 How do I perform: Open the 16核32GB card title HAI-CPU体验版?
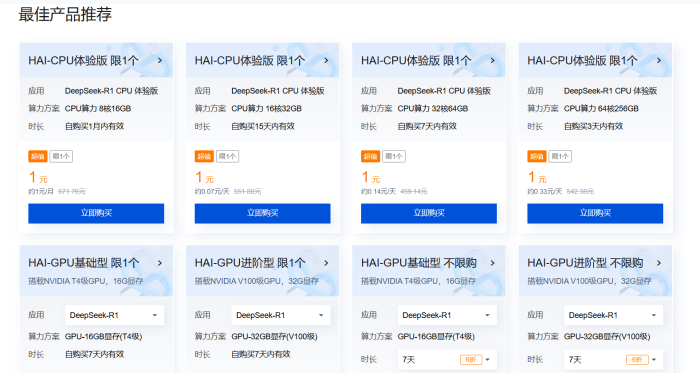250,61
